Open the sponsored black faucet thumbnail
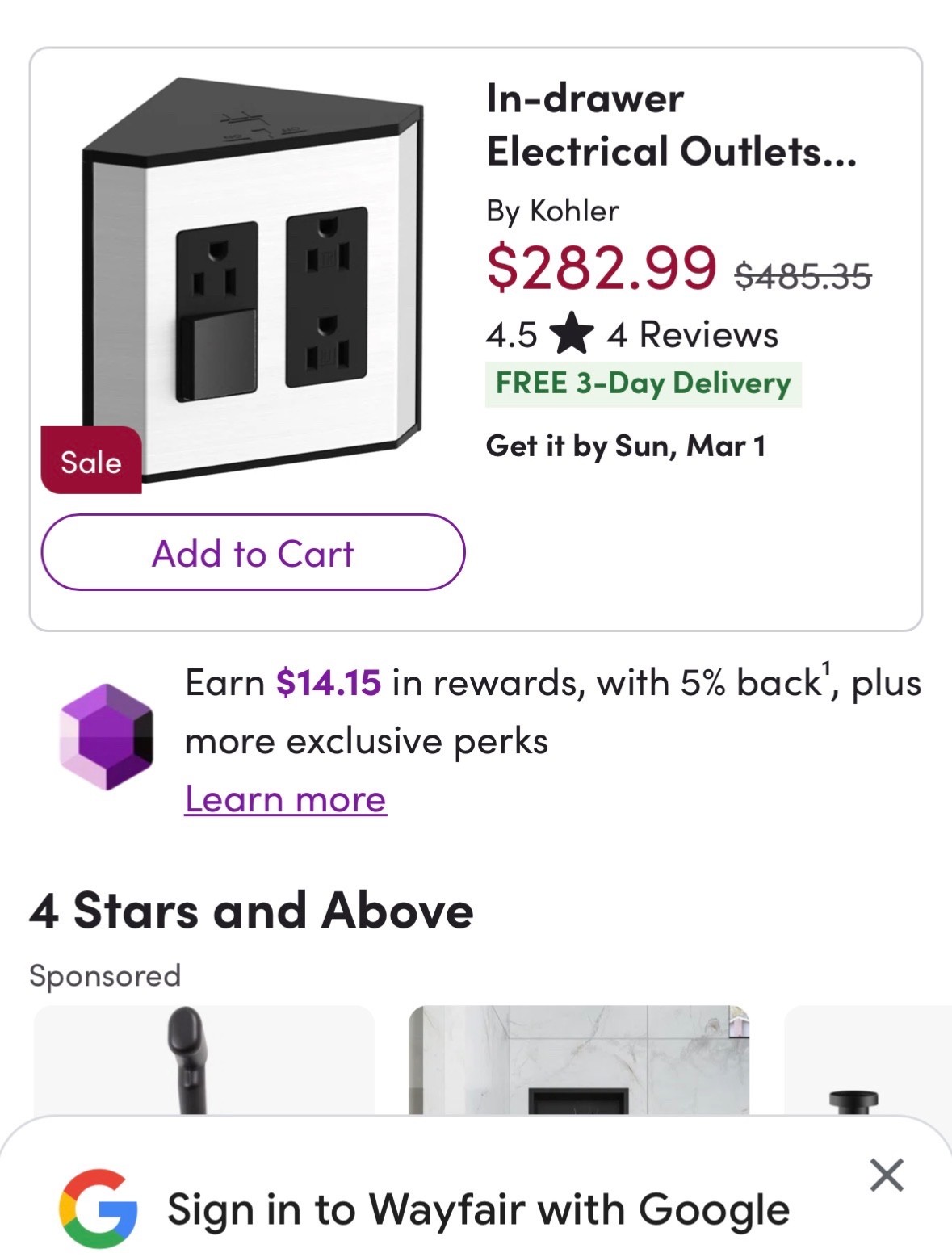 click(x=204, y=1060)
